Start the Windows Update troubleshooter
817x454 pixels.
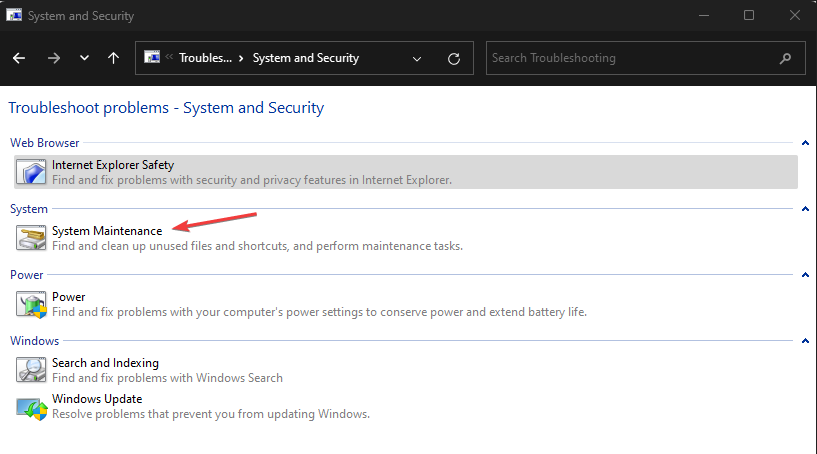tap(97, 399)
